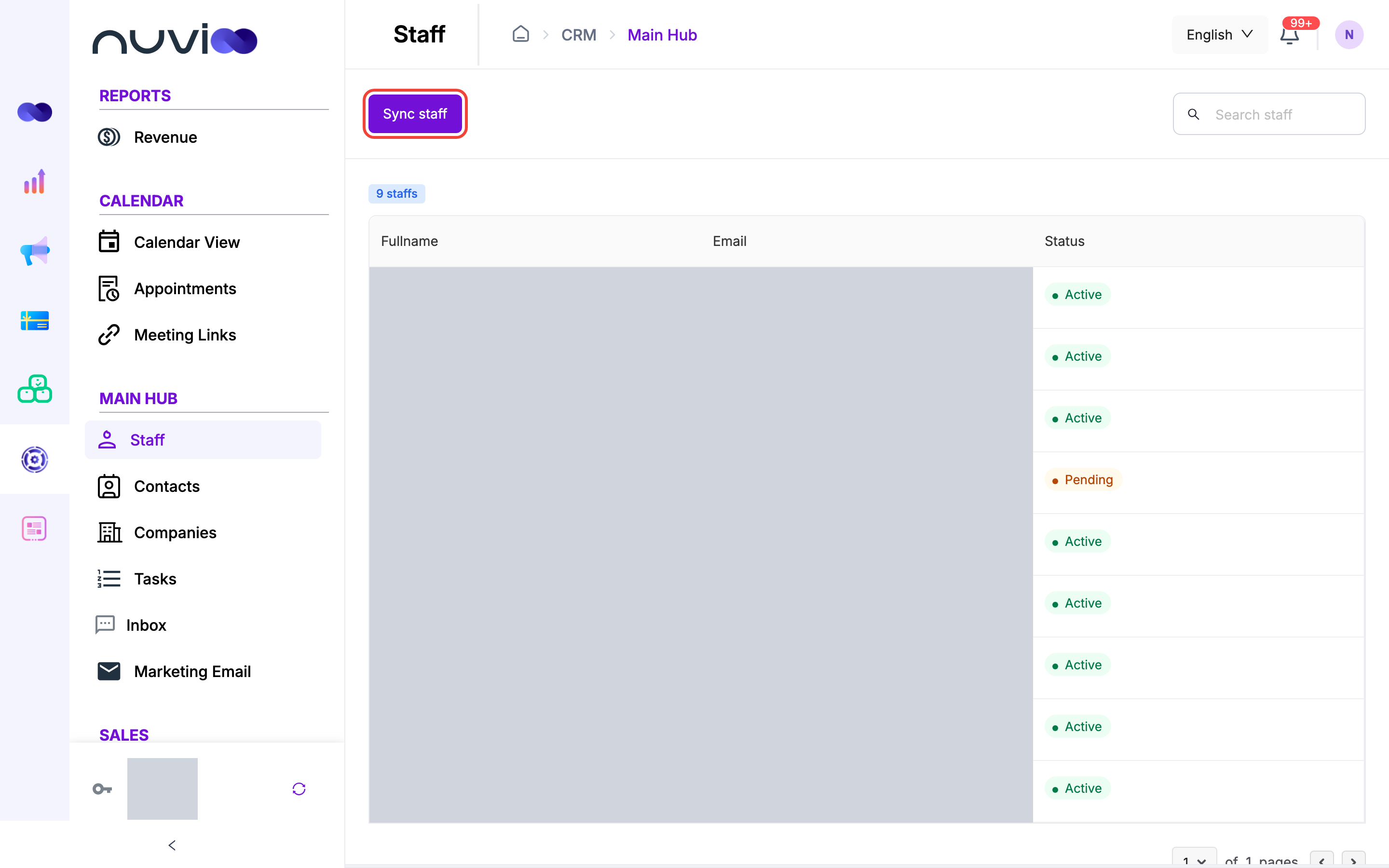Click the Nuvio logo at the sidebar top
The width and height of the screenshot is (1389, 868).
[175, 39]
